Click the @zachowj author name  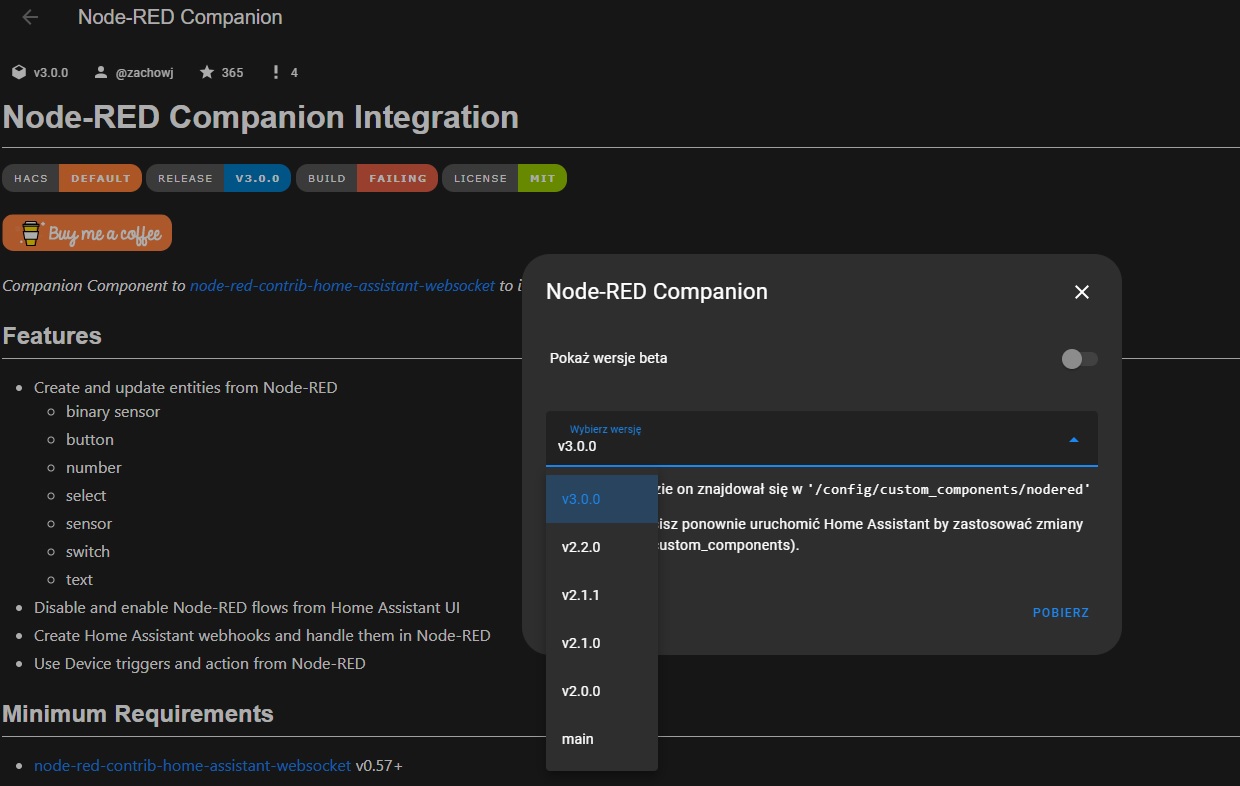pyautogui.click(x=145, y=72)
